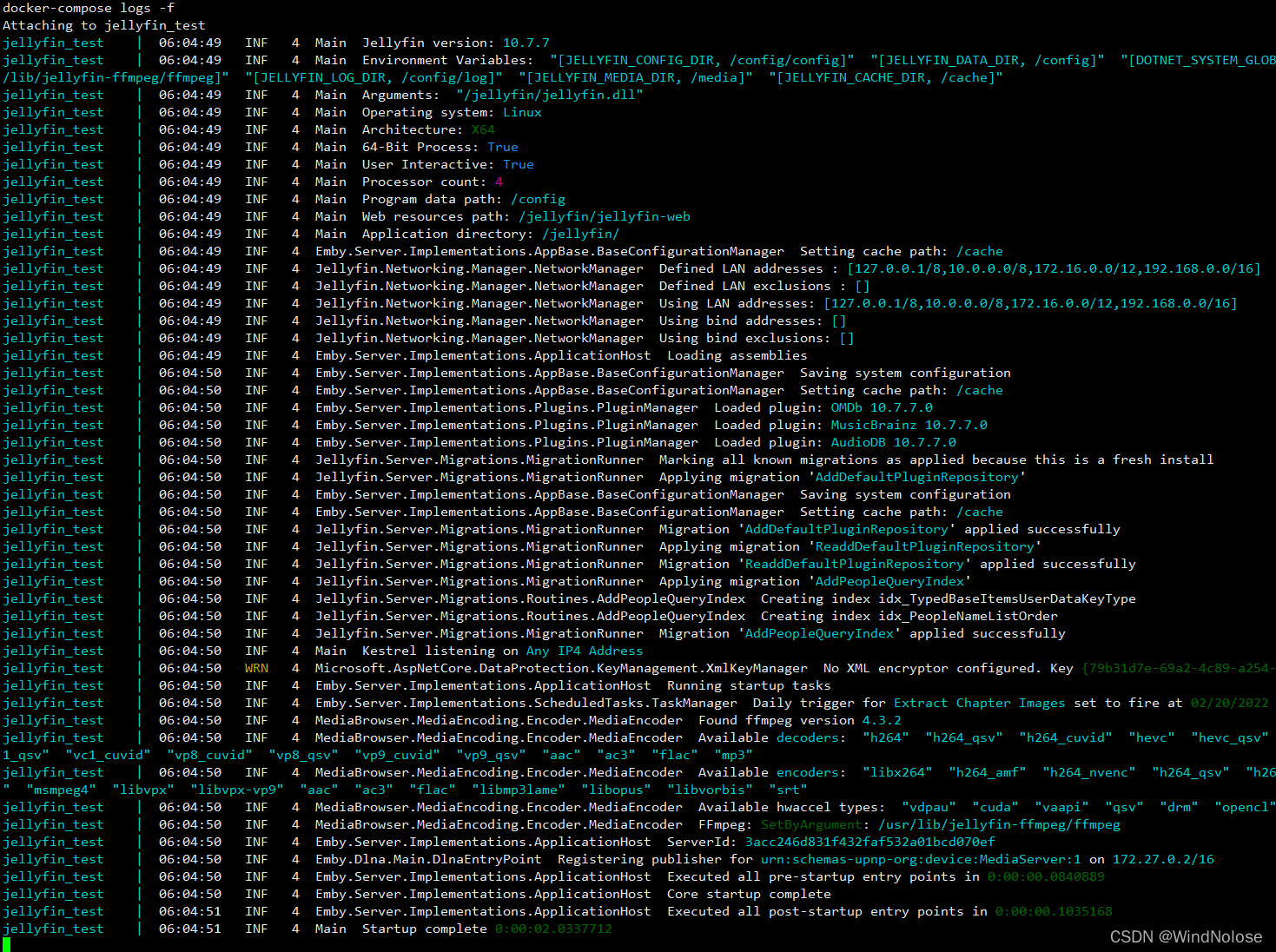Click the WRN warning level label
This screenshot has width=1276, height=952.
click(256, 668)
